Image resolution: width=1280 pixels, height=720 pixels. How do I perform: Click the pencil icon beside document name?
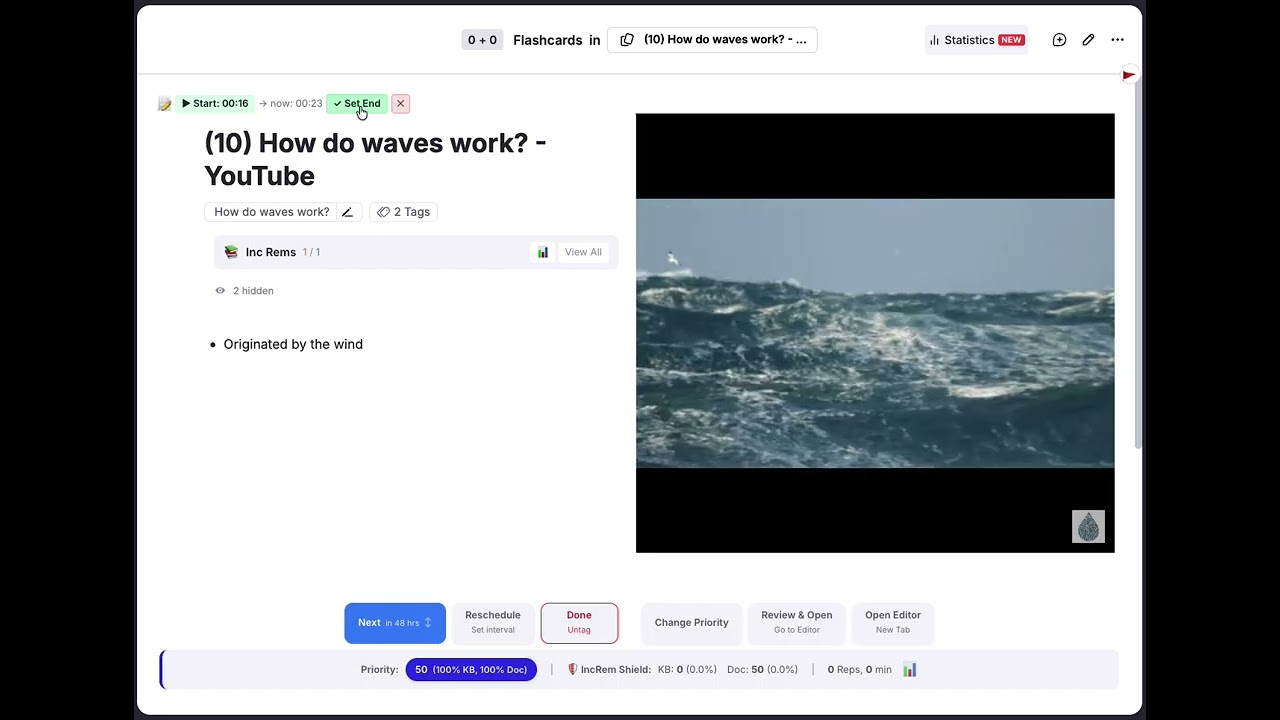pos(347,212)
